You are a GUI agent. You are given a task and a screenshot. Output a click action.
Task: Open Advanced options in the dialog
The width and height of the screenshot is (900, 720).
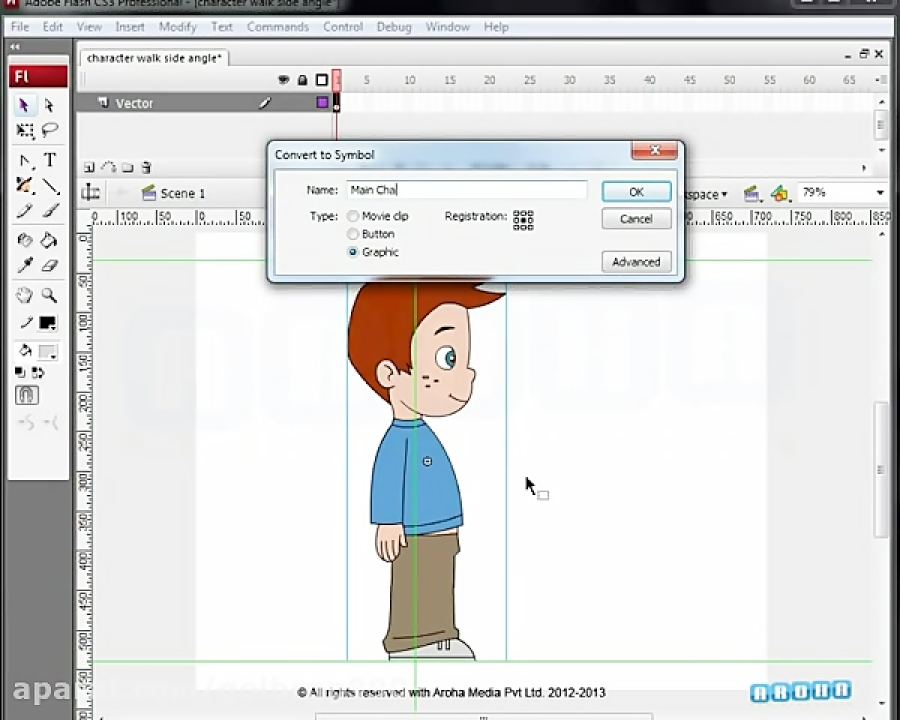point(636,261)
